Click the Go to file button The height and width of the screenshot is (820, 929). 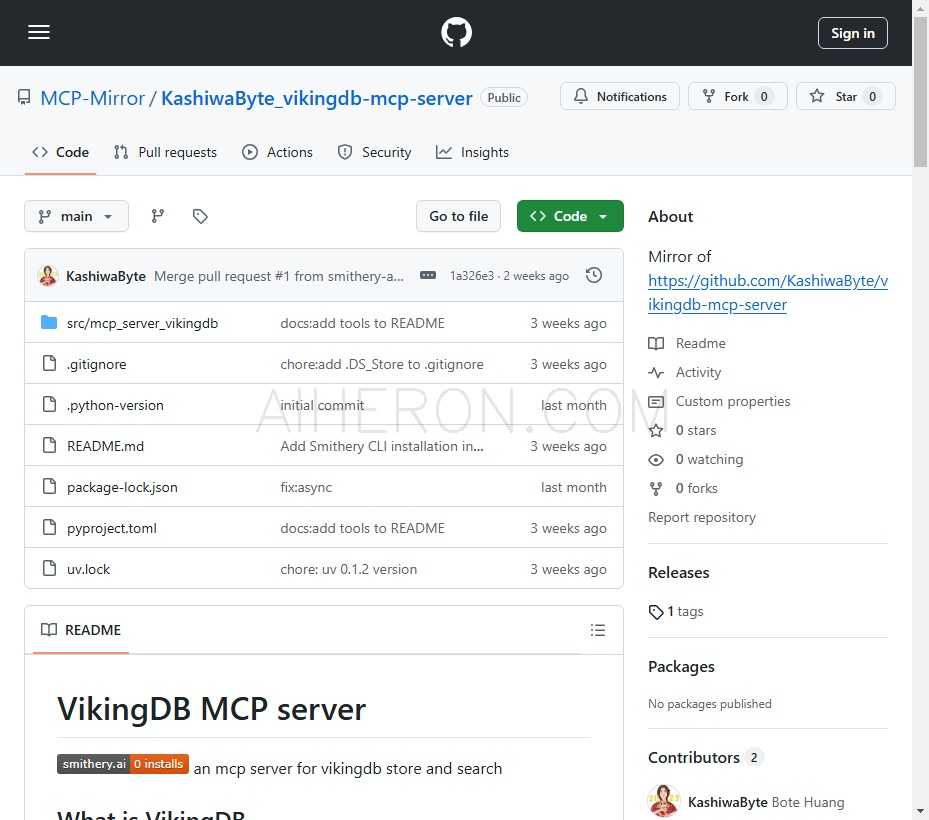coord(459,216)
